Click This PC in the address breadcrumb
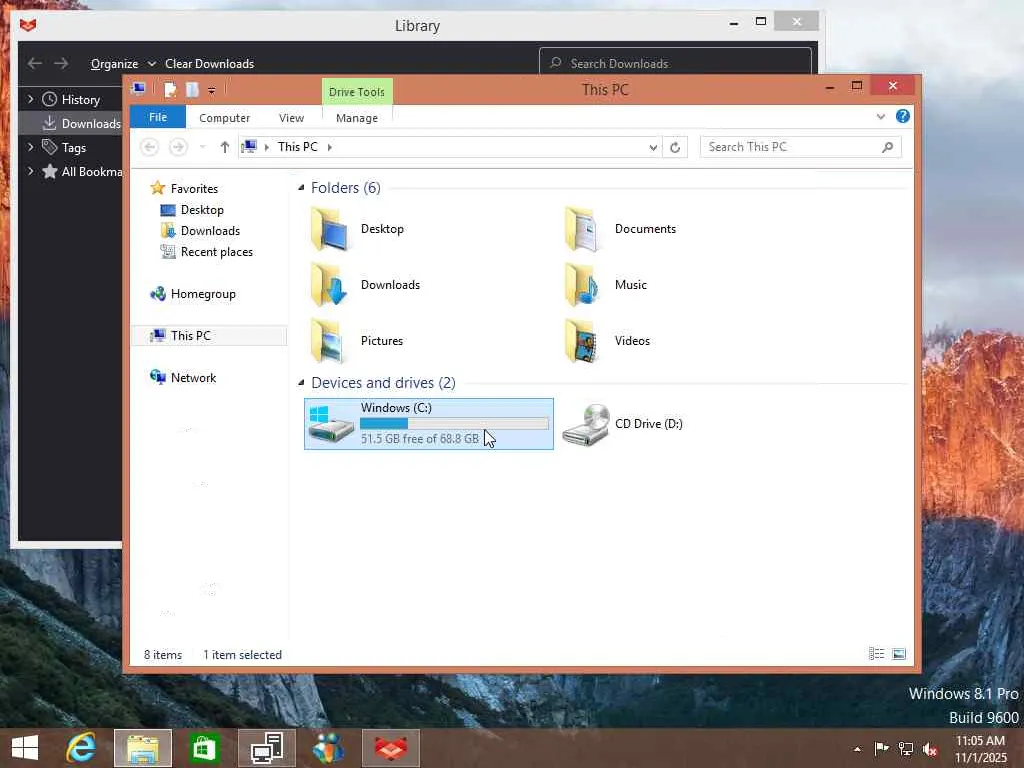Image resolution: width=1024 pixels, height=768 pixels. click(x=298, y=147)
